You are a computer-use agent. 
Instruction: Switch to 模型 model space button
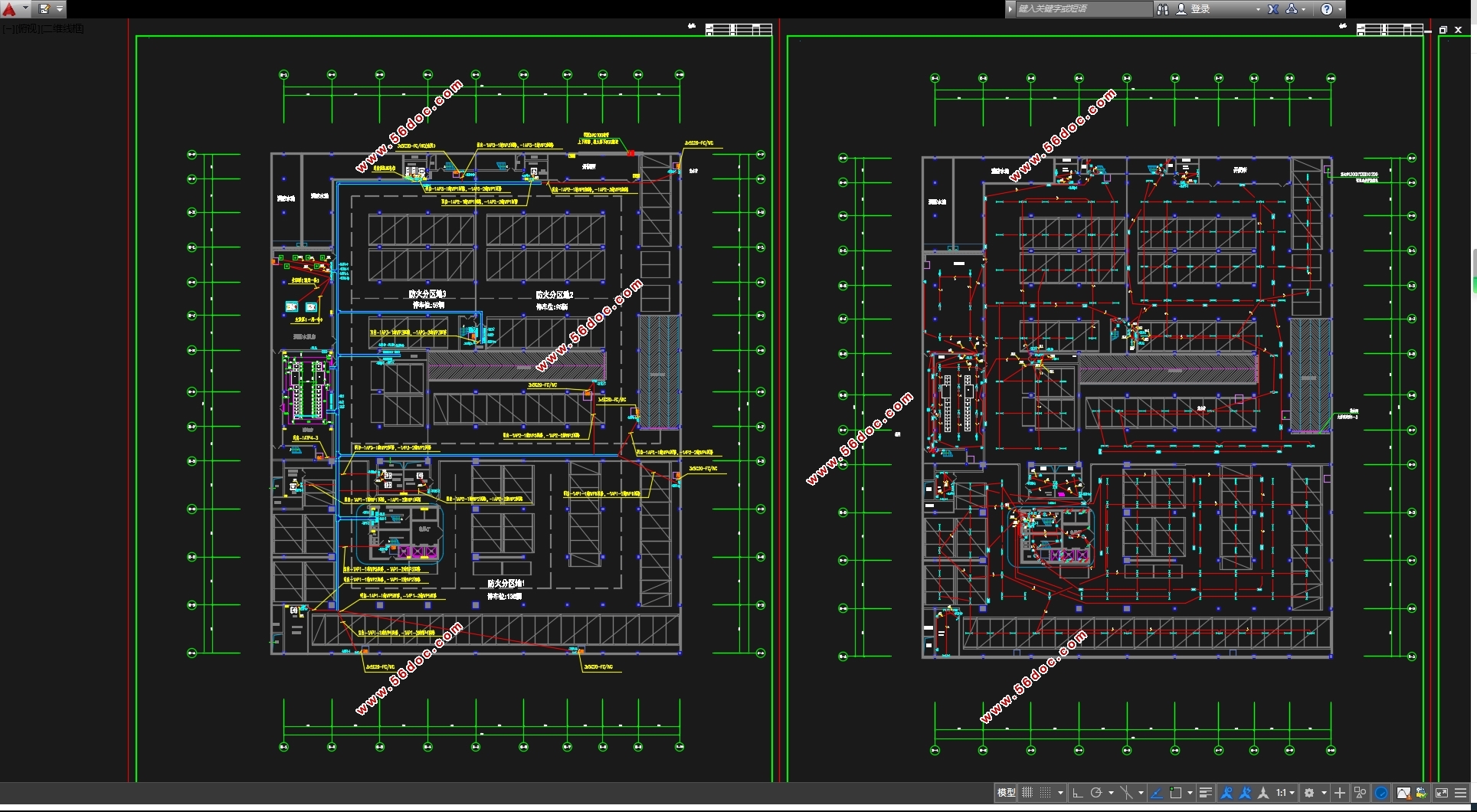[1006, 793]
